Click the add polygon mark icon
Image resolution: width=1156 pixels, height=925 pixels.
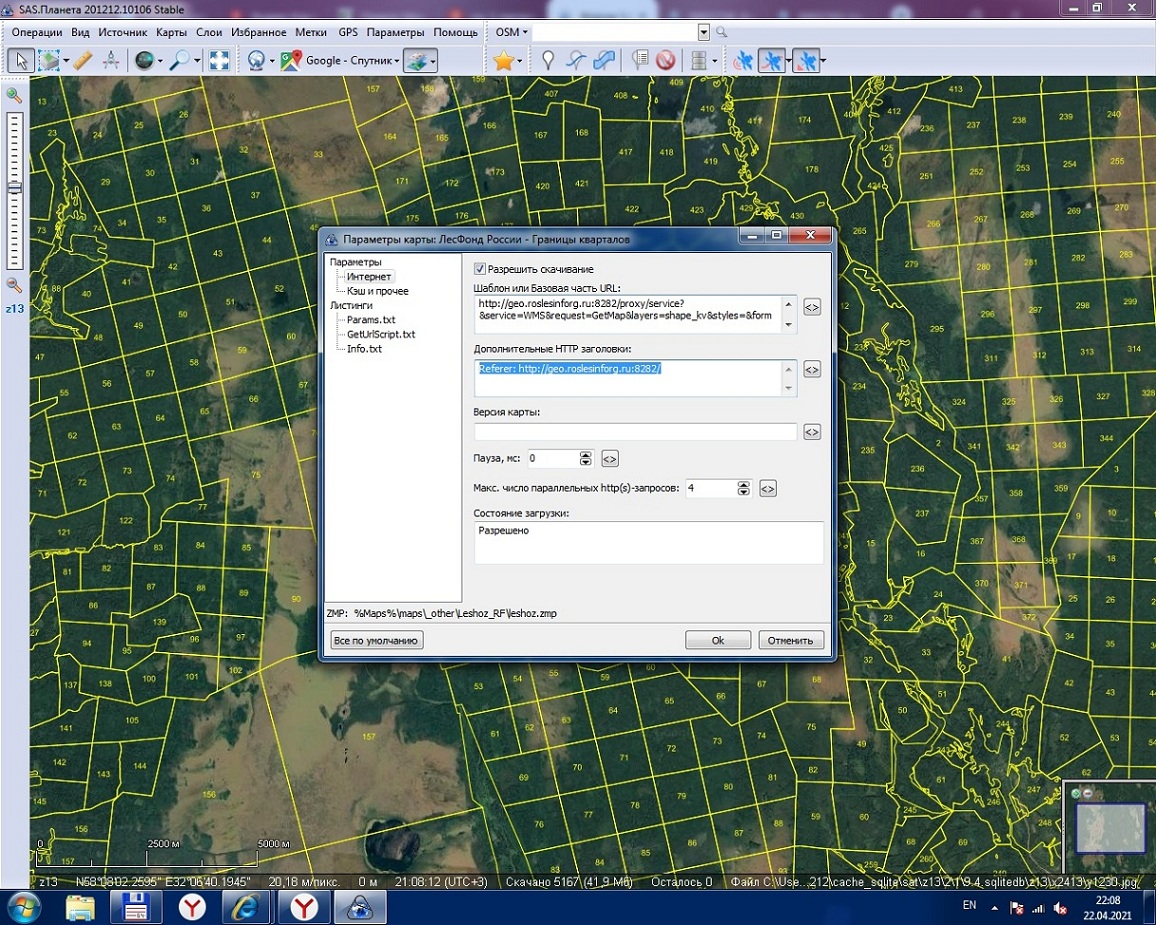point(603,61)
